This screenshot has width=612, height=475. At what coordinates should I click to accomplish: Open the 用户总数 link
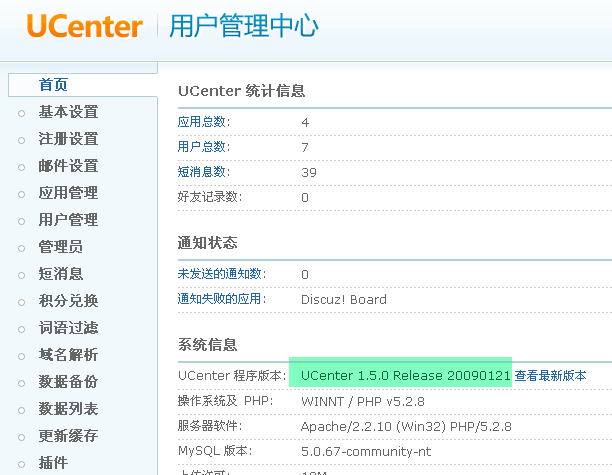click(x=203, y=147)
